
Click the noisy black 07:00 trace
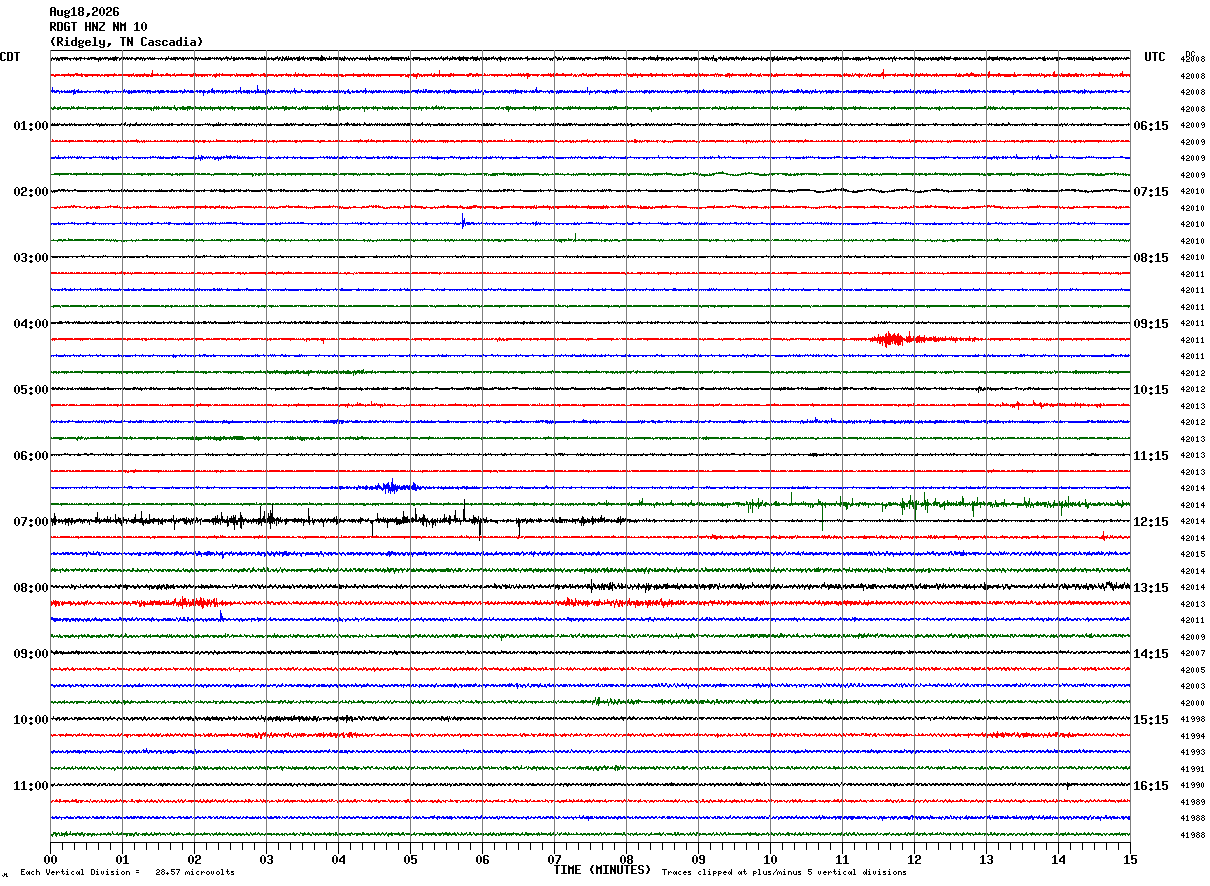click(340, 520)
